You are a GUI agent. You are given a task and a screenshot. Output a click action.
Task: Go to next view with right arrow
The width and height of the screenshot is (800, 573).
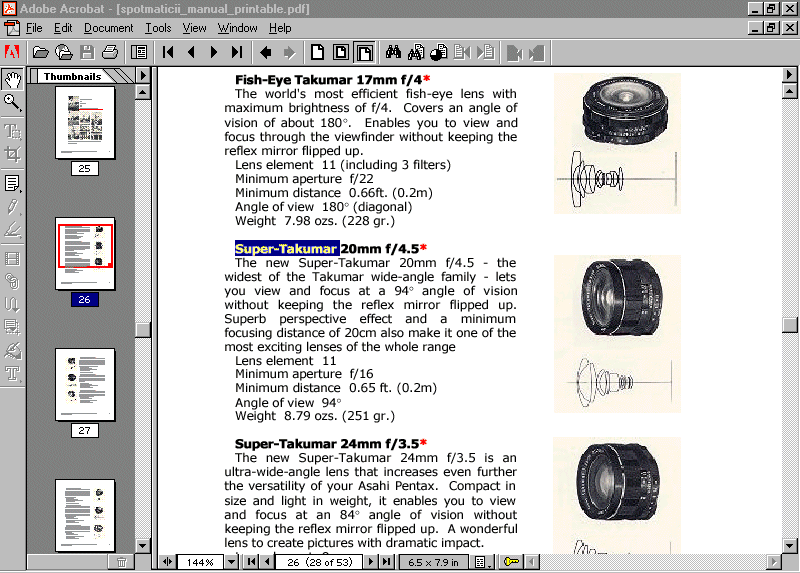tap(289, 52)
